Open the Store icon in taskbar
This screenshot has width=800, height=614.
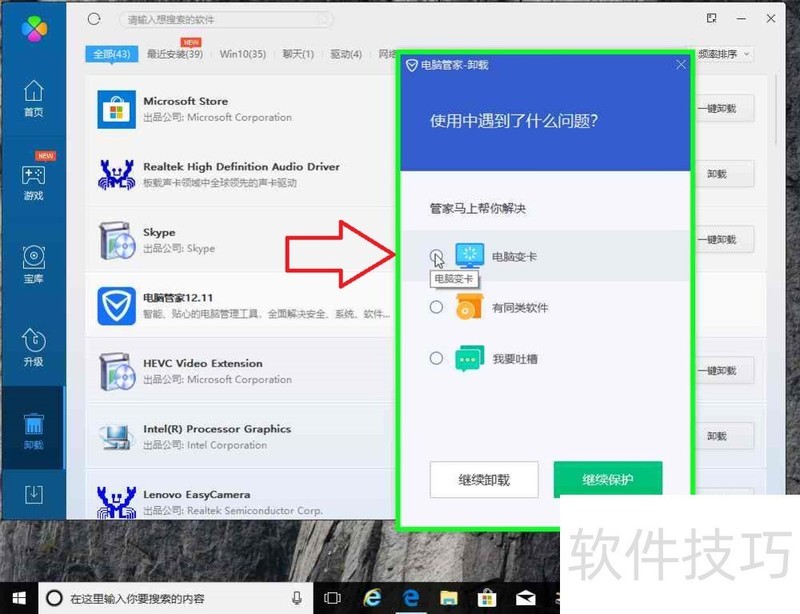(x=487, y=598)
